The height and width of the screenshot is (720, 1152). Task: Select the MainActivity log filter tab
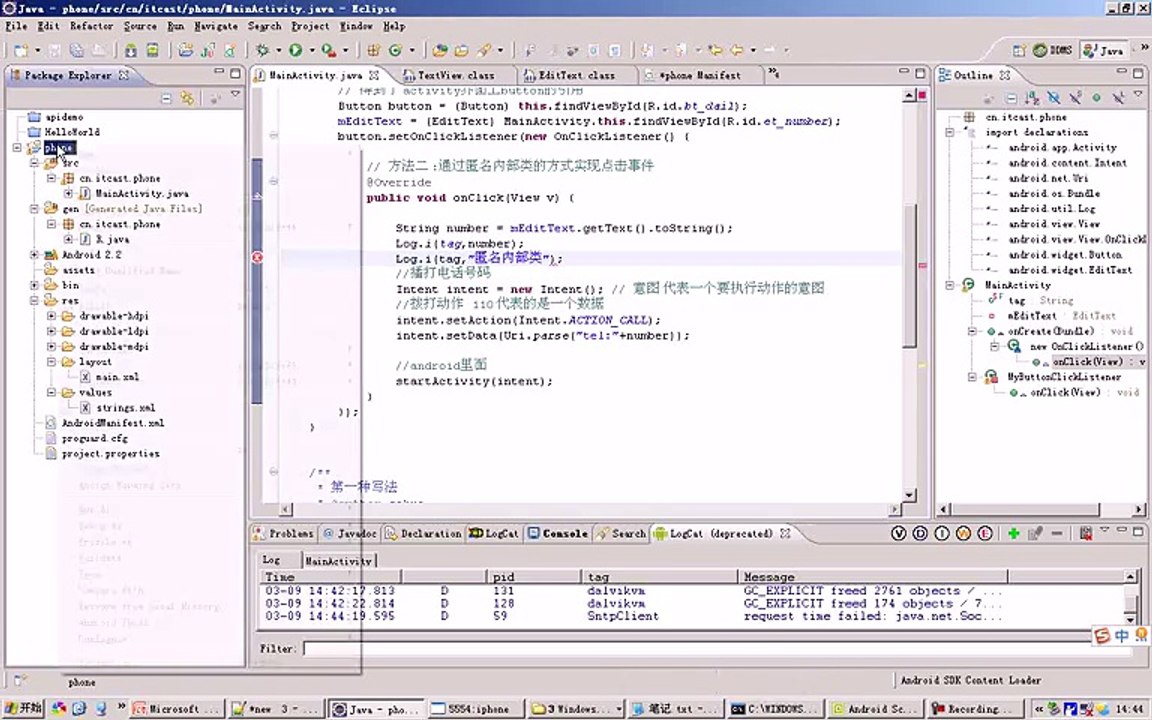pyautogui.click(x=339, y=561)
